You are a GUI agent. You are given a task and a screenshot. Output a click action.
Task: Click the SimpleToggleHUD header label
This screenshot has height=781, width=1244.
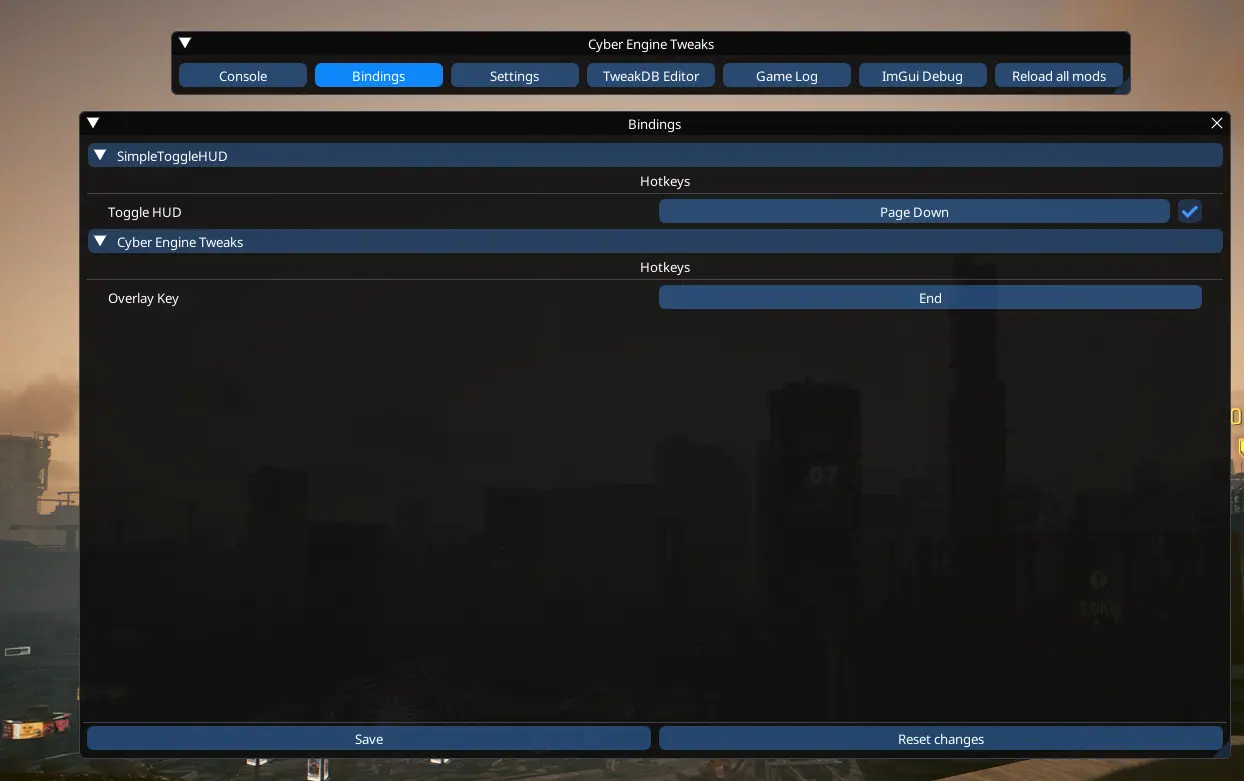(172, 156)
